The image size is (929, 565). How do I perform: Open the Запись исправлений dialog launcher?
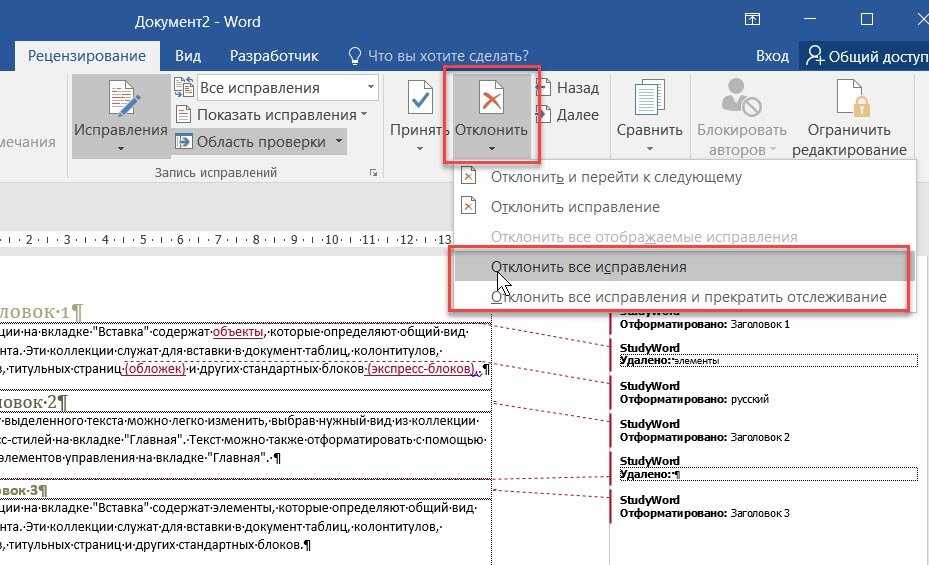[373, 173]
